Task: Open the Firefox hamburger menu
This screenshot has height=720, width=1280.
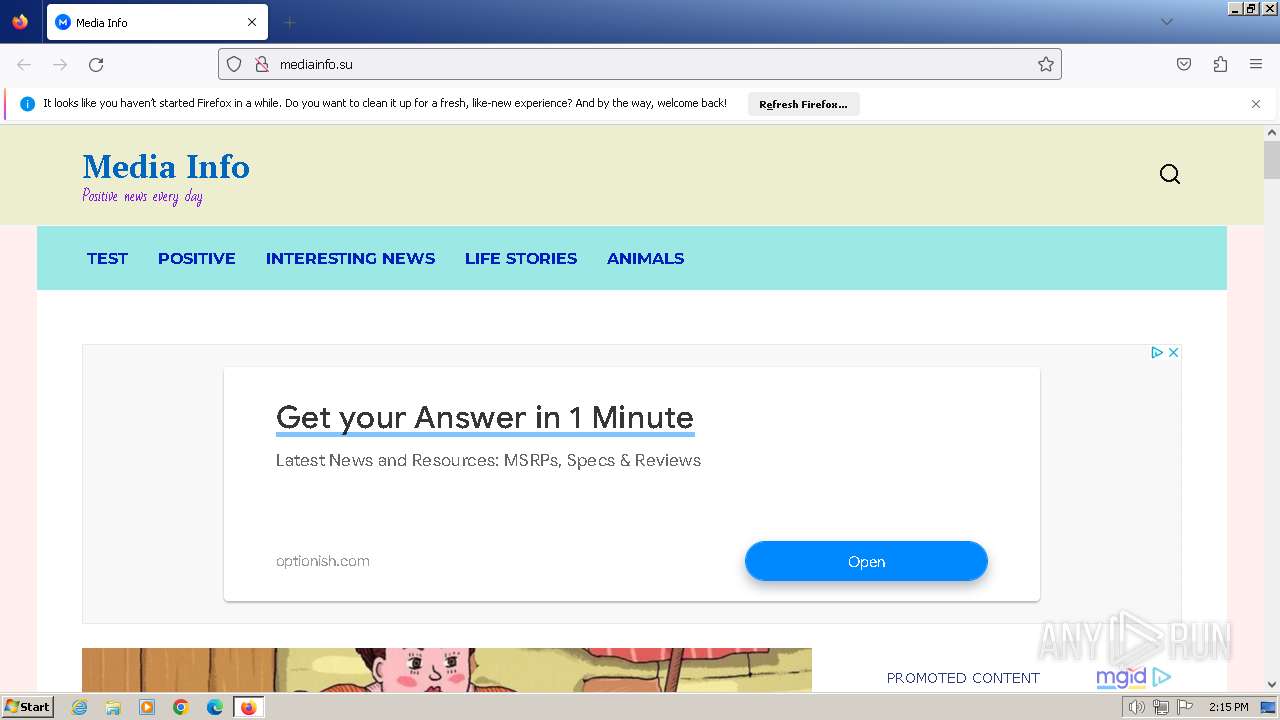Action: pyautogui.click(x=1256, y=64)
